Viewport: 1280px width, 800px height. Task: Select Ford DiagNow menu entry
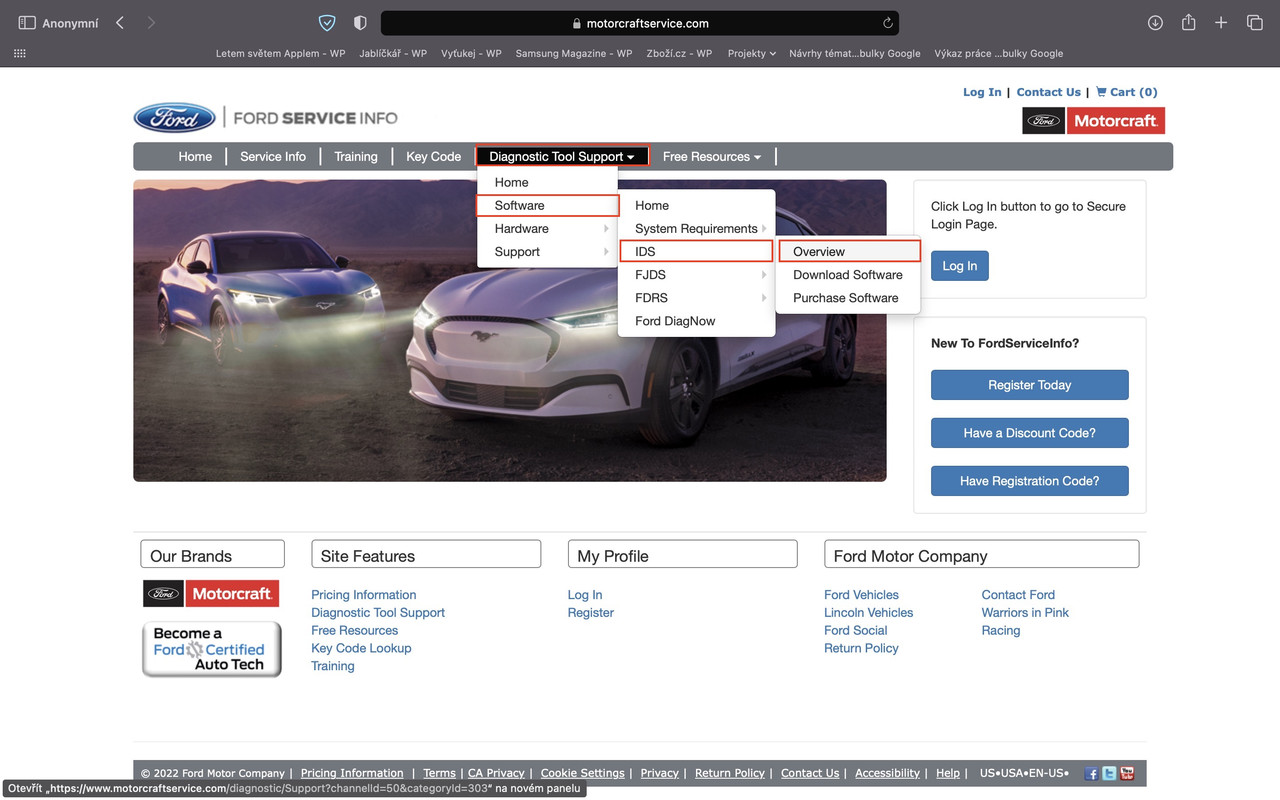click(x=696, y=321)
